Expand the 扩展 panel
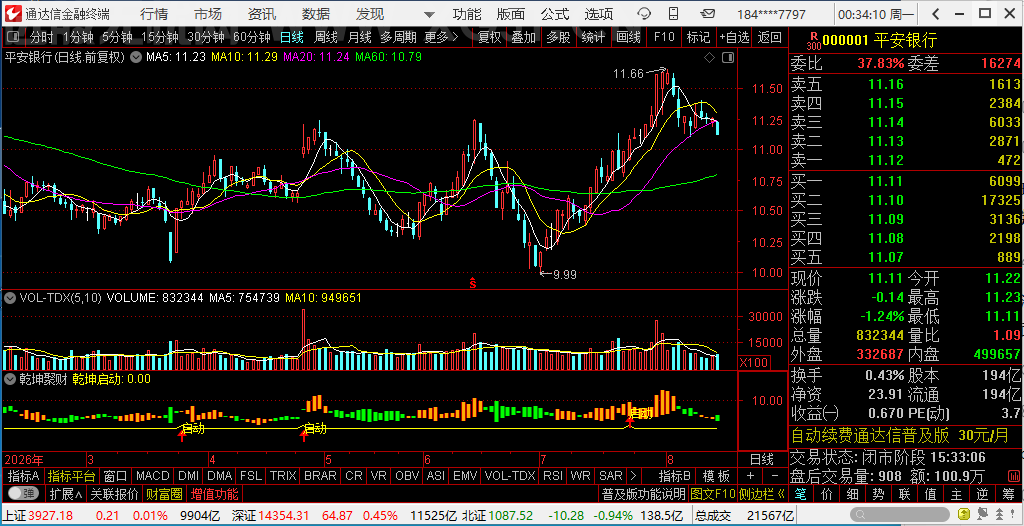The image size is (1024, 526). pyautogui.click(x=65, y=493)
